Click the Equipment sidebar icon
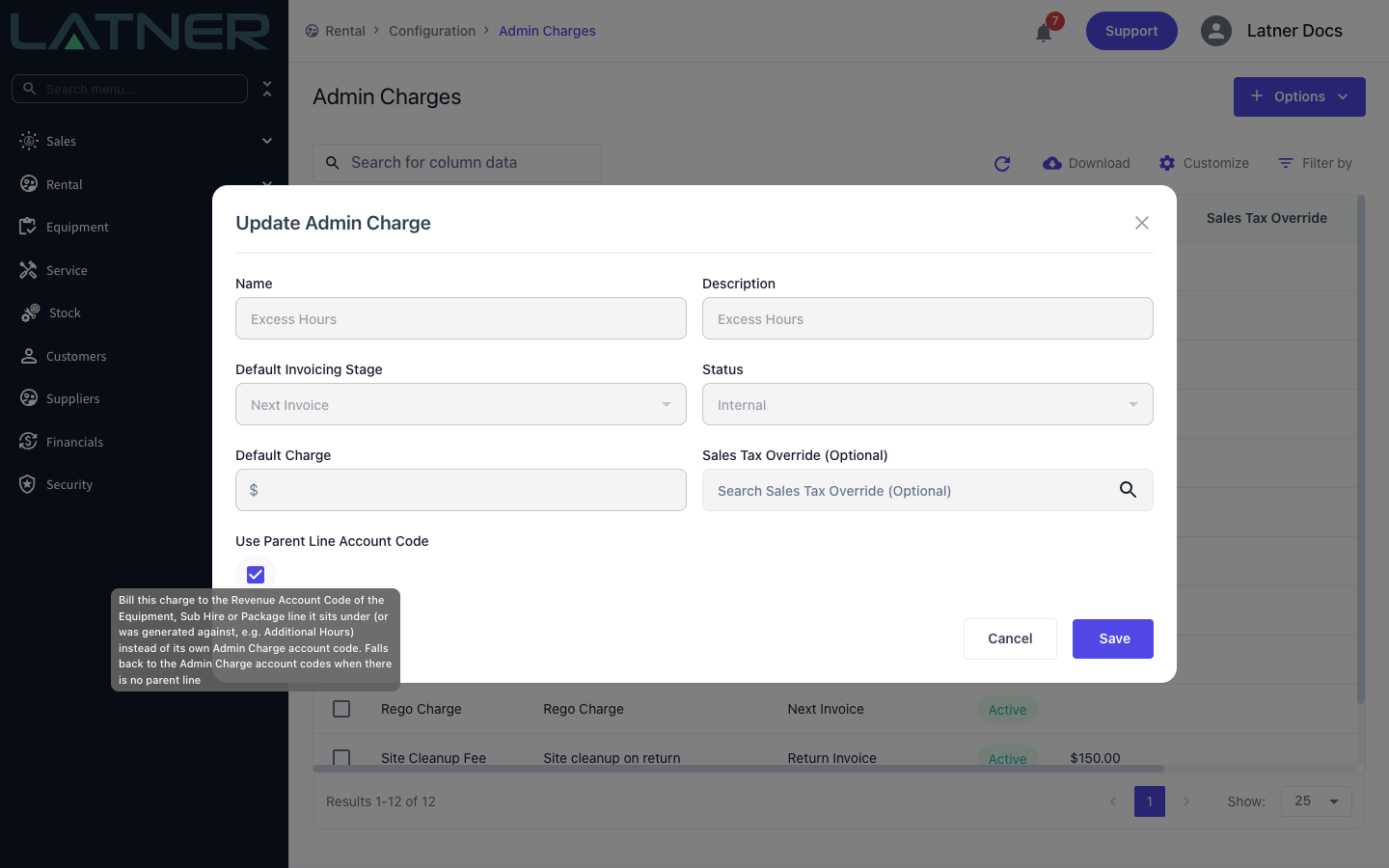The image size is (1389, 868). pyautogui.click(x=28, y=227)
